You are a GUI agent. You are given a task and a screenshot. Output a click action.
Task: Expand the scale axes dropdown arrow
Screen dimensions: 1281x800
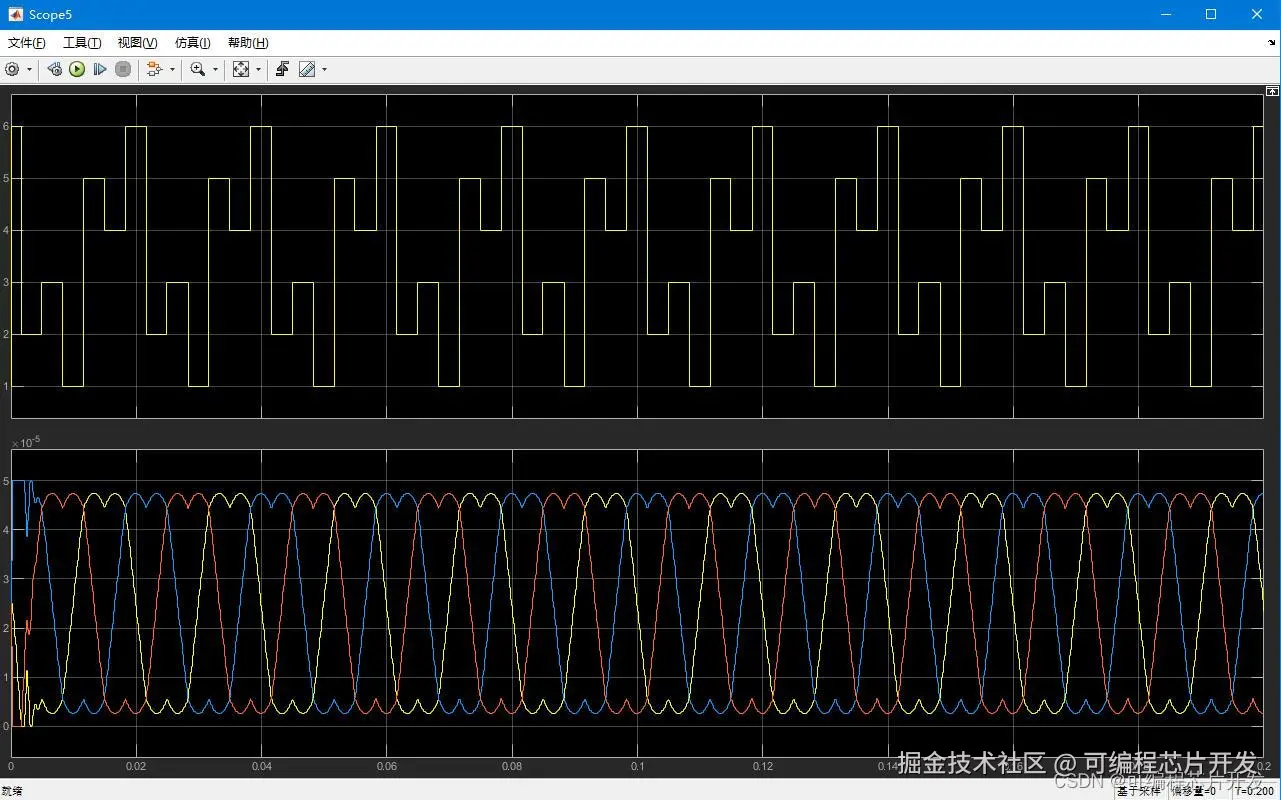(258, 69)
